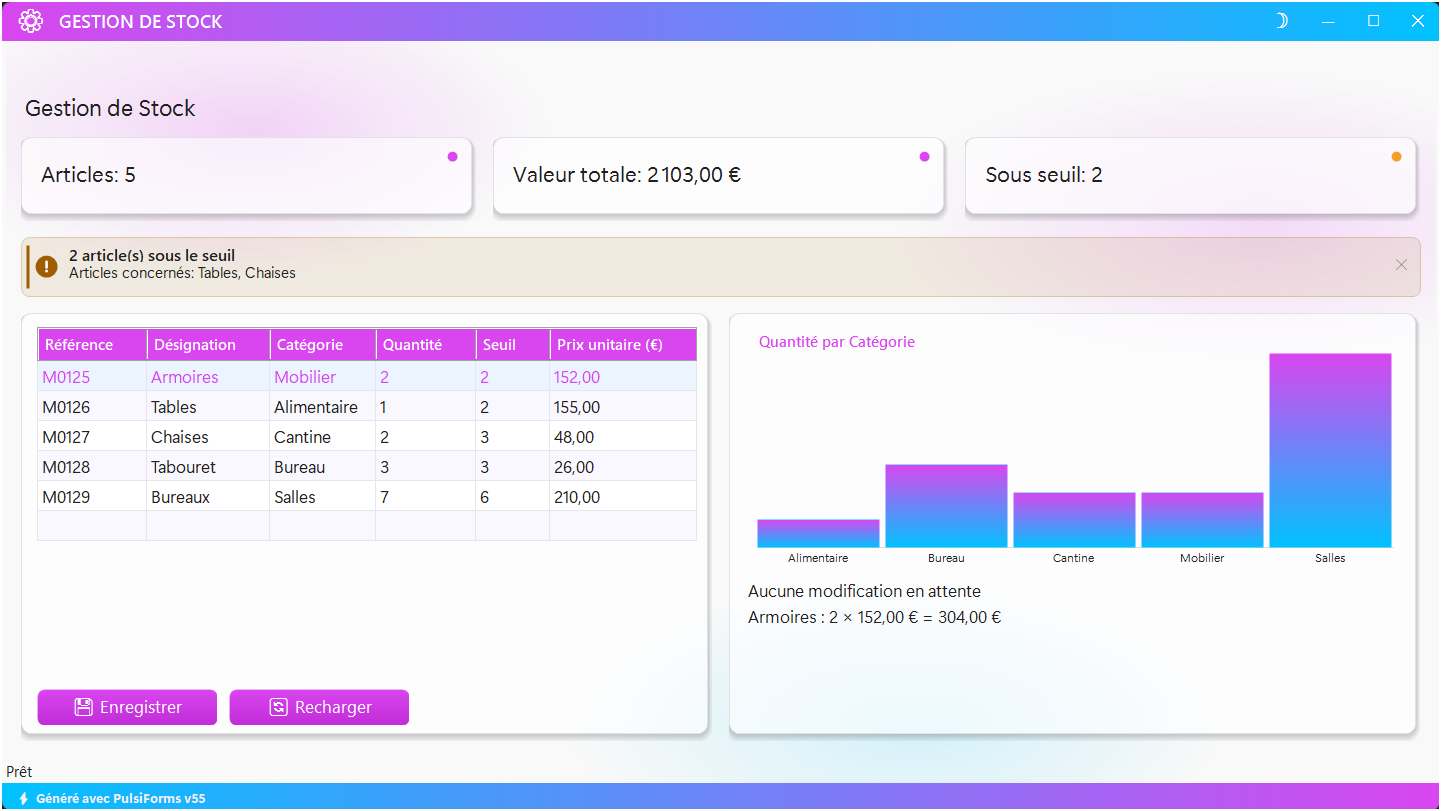This screenshot has height=811, width=1441.
Task: Click the Mobilier bar in the chart
Action: pyautogui.click(x=1202, y=520)
